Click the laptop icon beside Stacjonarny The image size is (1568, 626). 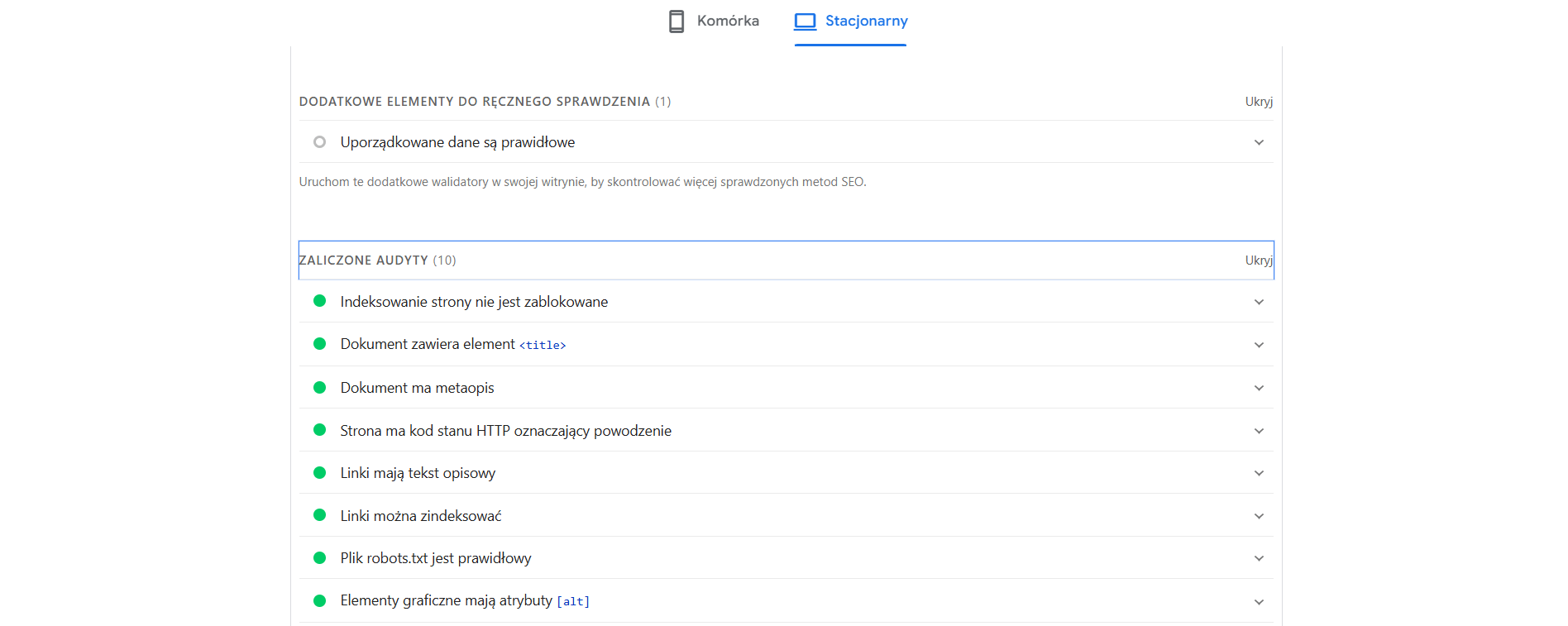[x=803, y=21]
